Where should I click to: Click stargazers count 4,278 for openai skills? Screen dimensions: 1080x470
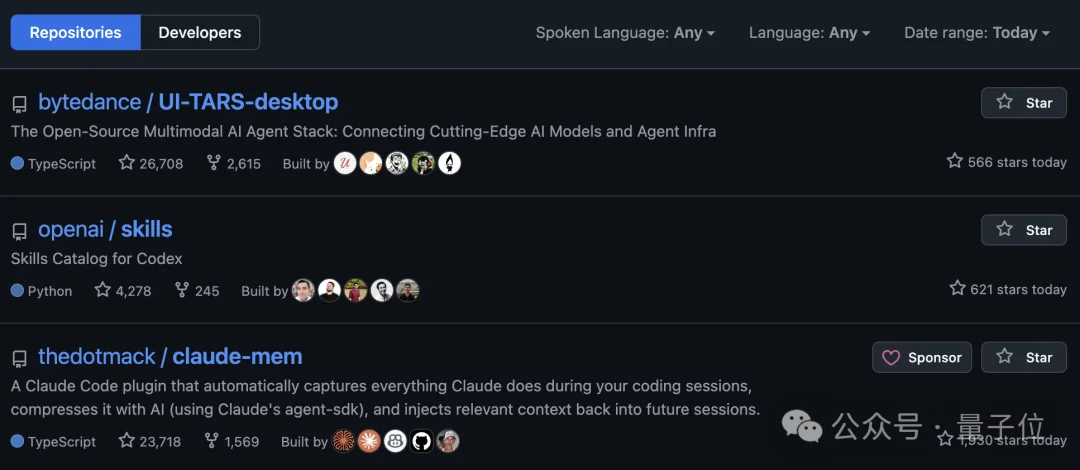point(123,291)
